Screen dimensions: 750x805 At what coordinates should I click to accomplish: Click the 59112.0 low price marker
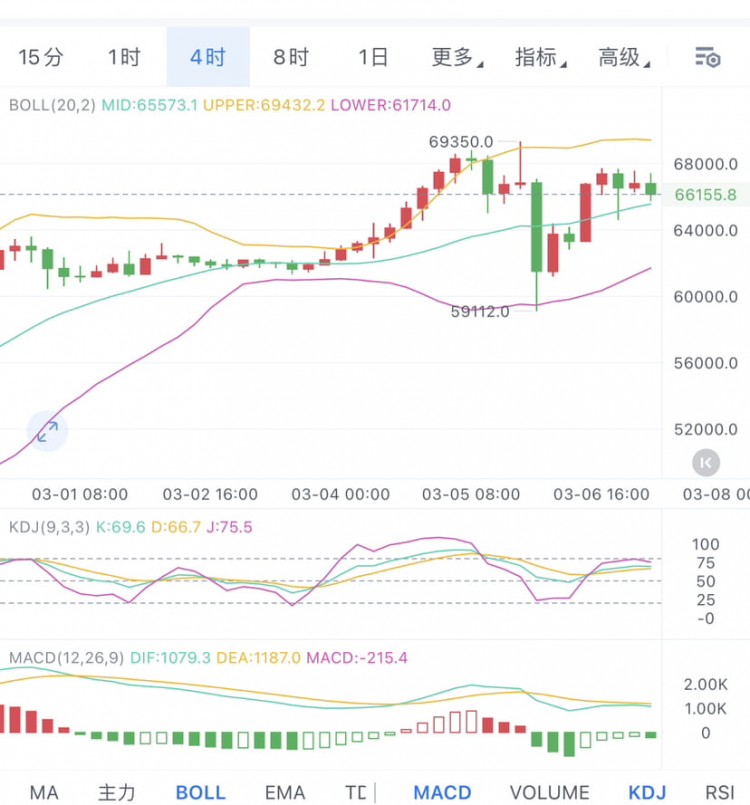pos(480,311)
